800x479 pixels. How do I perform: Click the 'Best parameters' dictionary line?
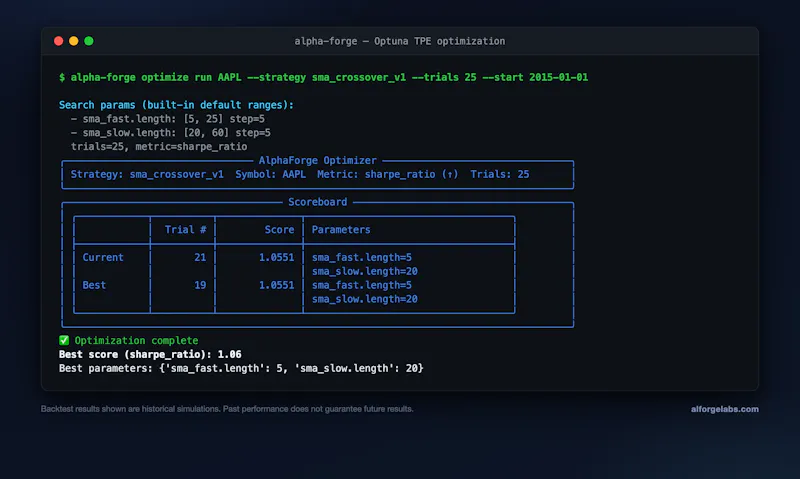tap(241, 368)
